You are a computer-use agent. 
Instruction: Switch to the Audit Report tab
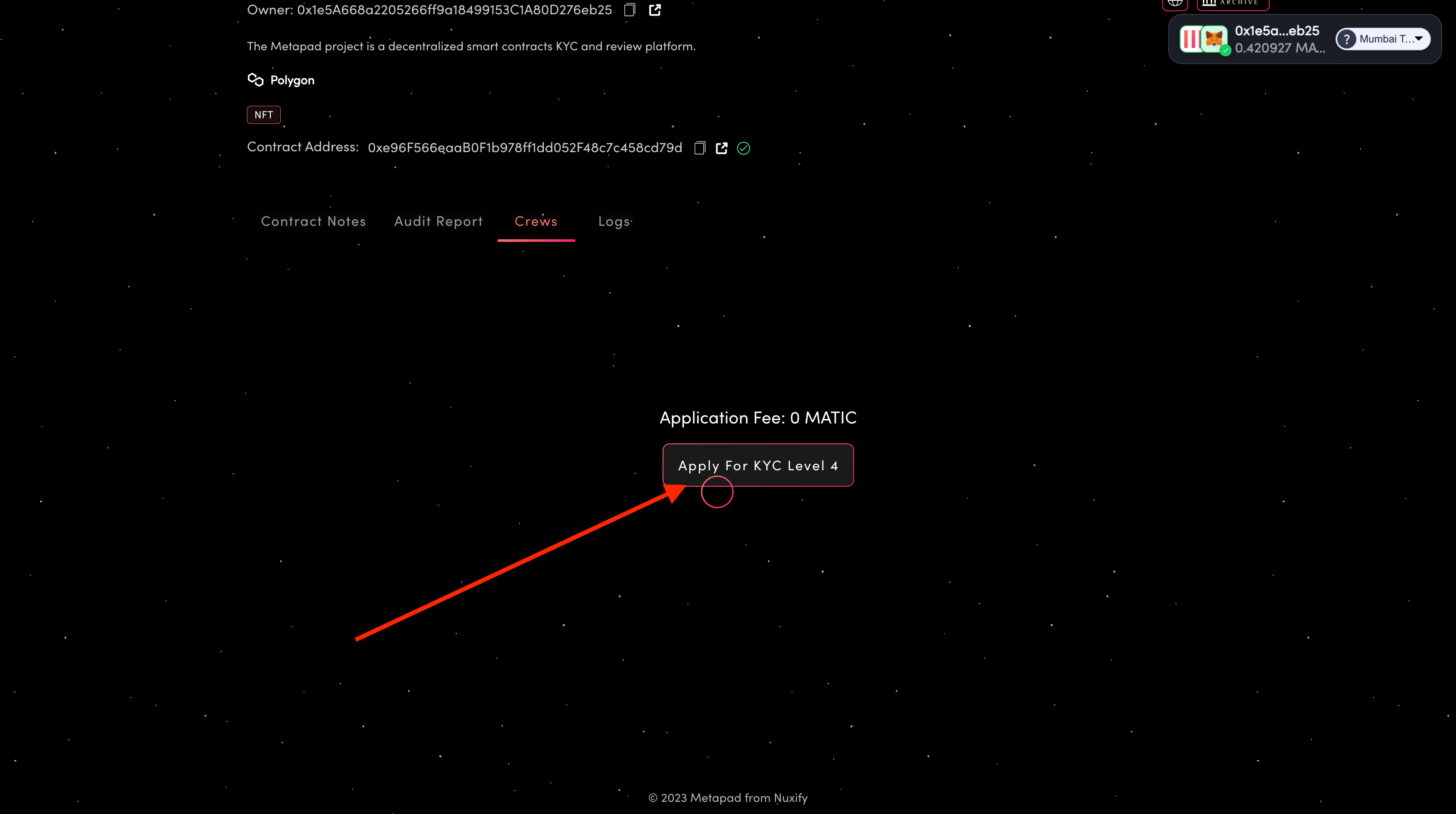[x=439, y=221]
